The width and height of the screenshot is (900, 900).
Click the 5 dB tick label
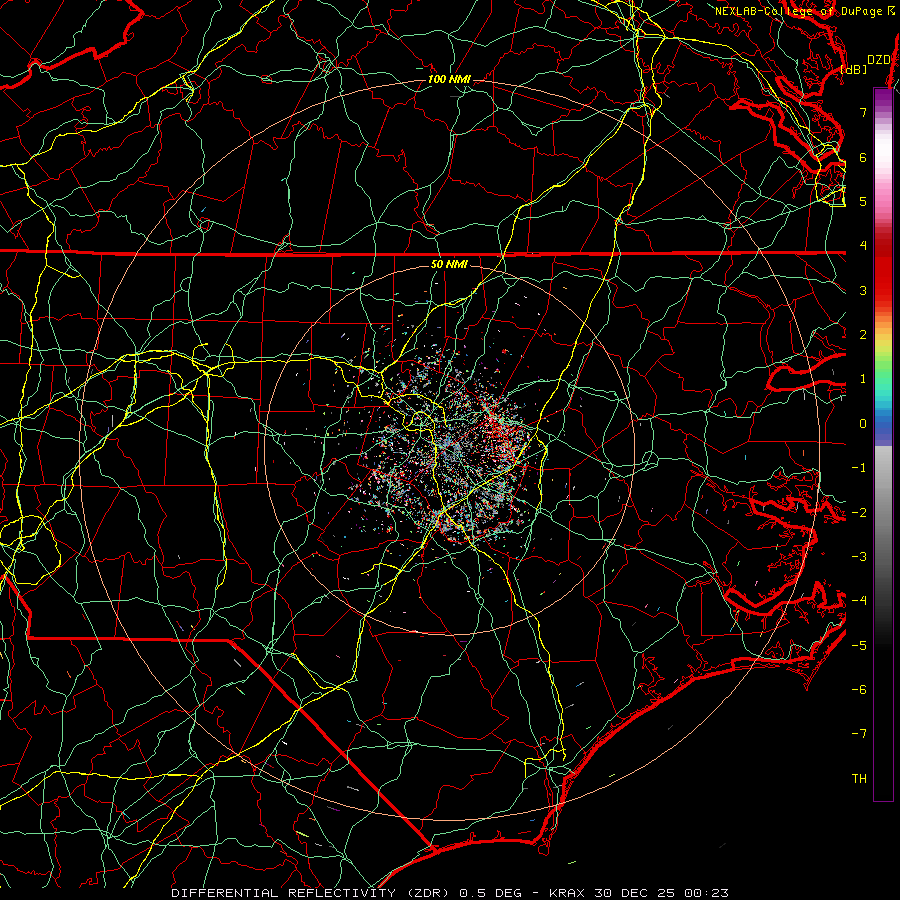[863, 201]
